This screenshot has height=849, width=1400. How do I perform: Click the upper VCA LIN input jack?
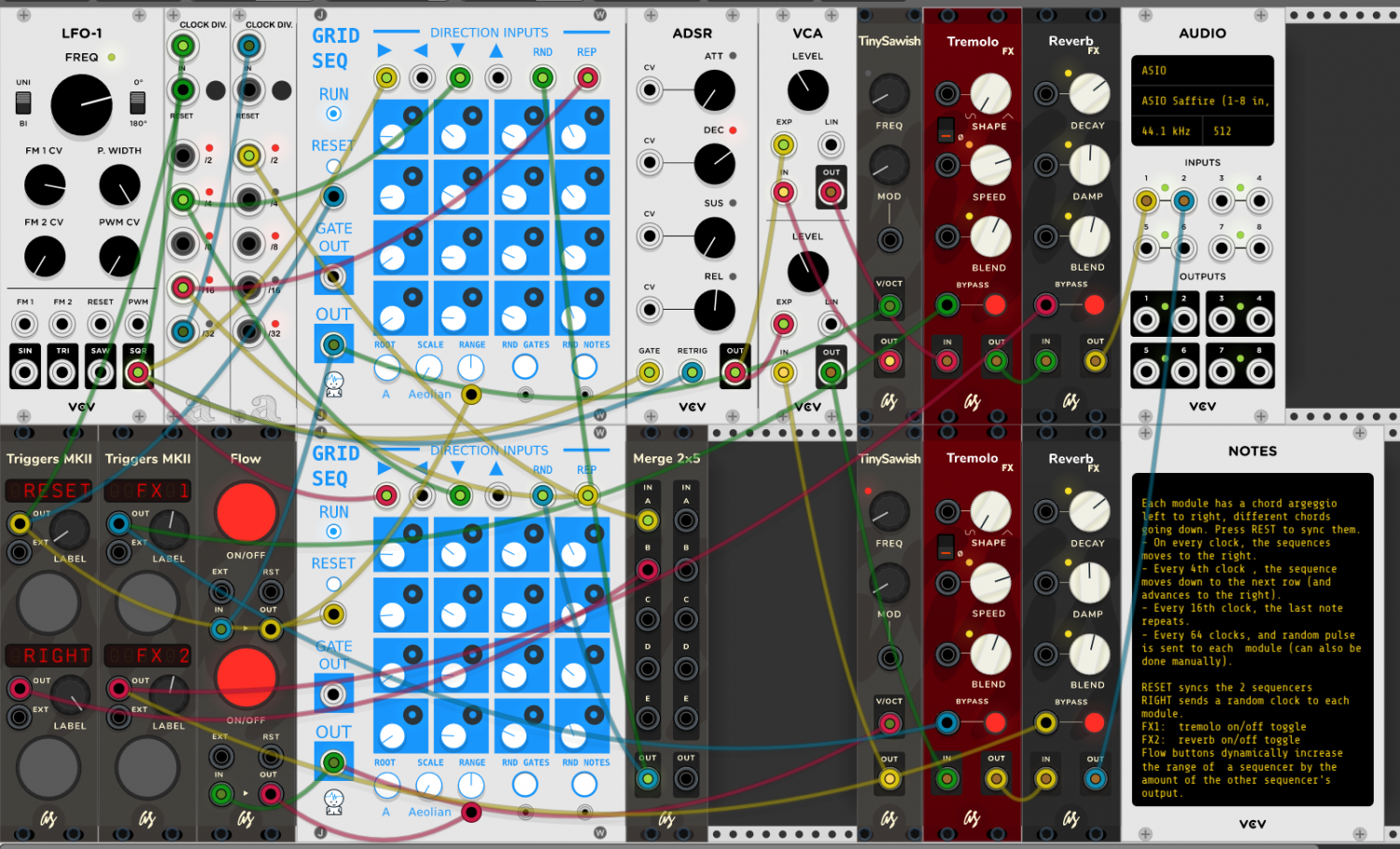tap(831, 144)
